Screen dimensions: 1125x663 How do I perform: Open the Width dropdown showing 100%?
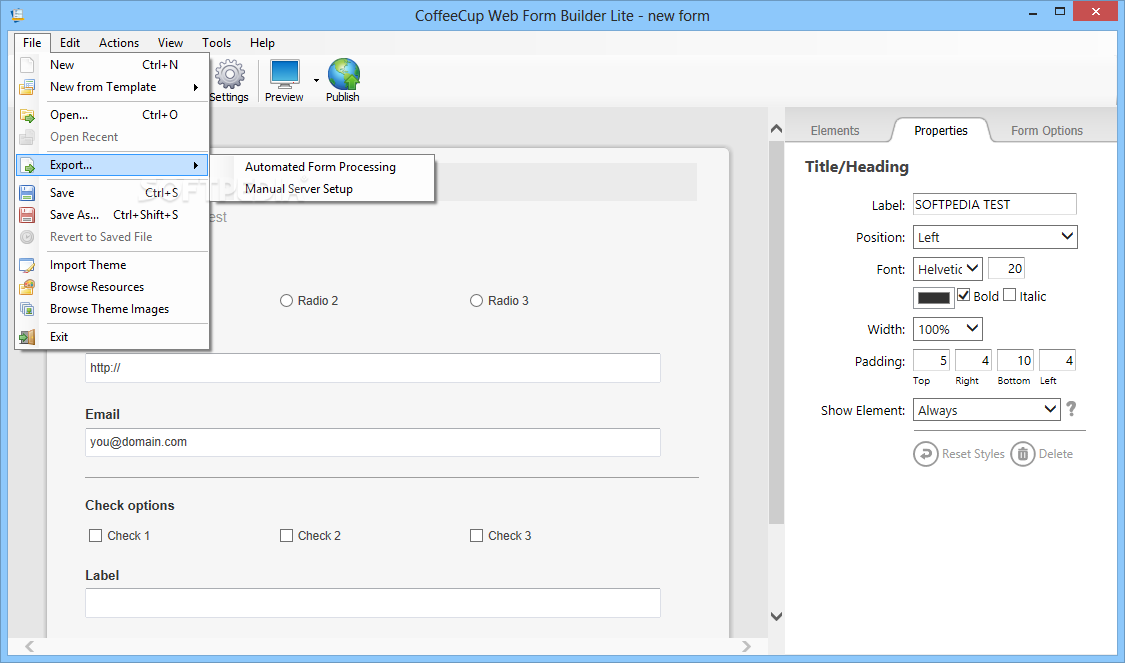coord(948,329)
